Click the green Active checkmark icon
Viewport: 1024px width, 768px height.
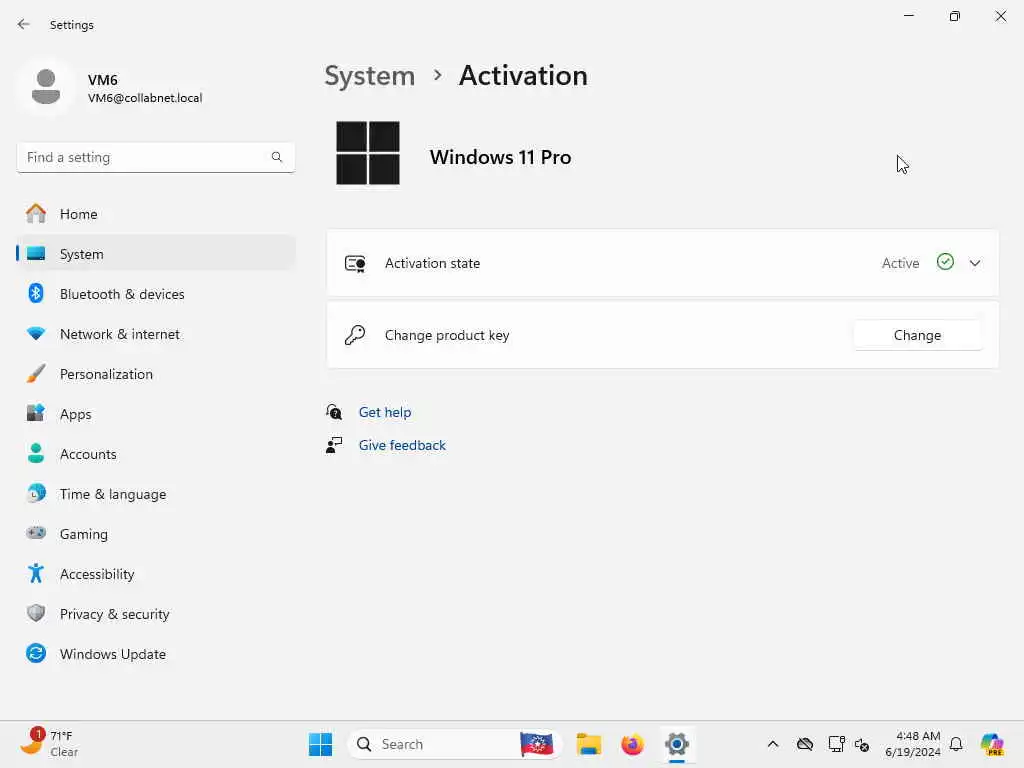coord(945,262)
